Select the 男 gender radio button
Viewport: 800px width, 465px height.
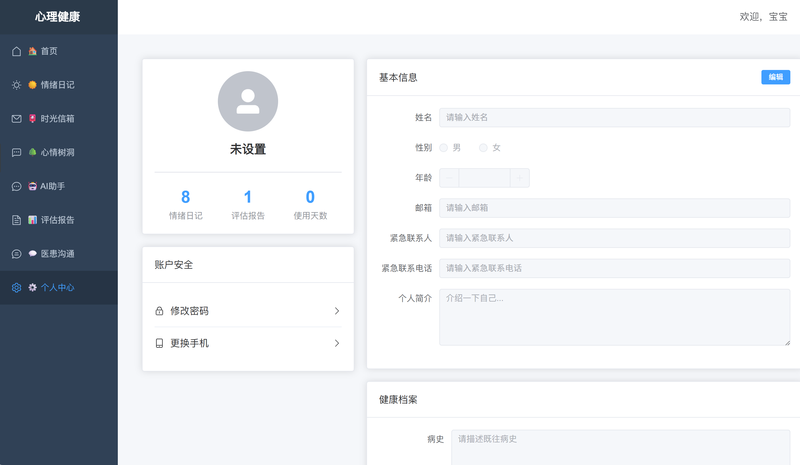[x=444, y=148]
